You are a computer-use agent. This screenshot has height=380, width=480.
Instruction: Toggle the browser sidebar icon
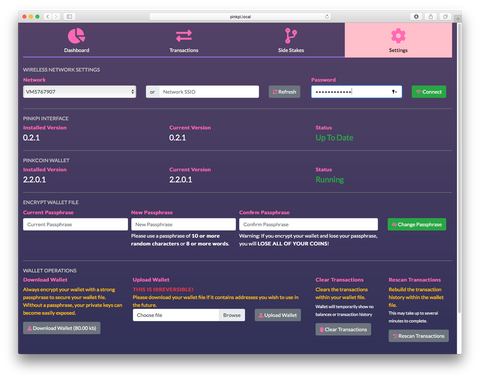coord(69,16)
